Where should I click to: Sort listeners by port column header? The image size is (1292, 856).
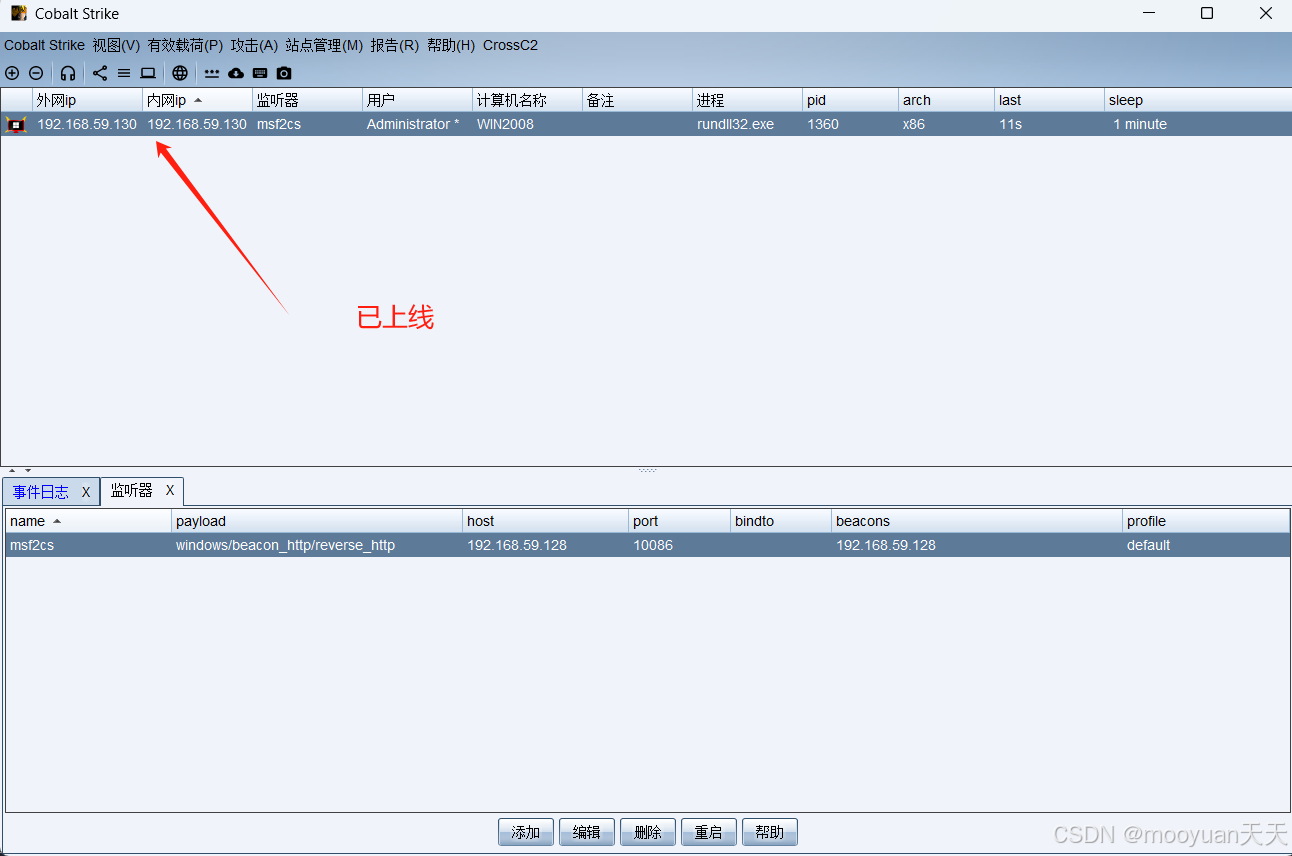pyautogui.click(x=681, y=521)
